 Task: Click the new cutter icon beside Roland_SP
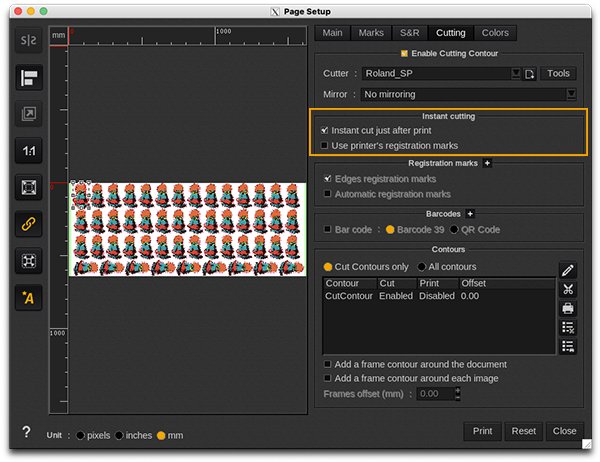pos(530,73)
